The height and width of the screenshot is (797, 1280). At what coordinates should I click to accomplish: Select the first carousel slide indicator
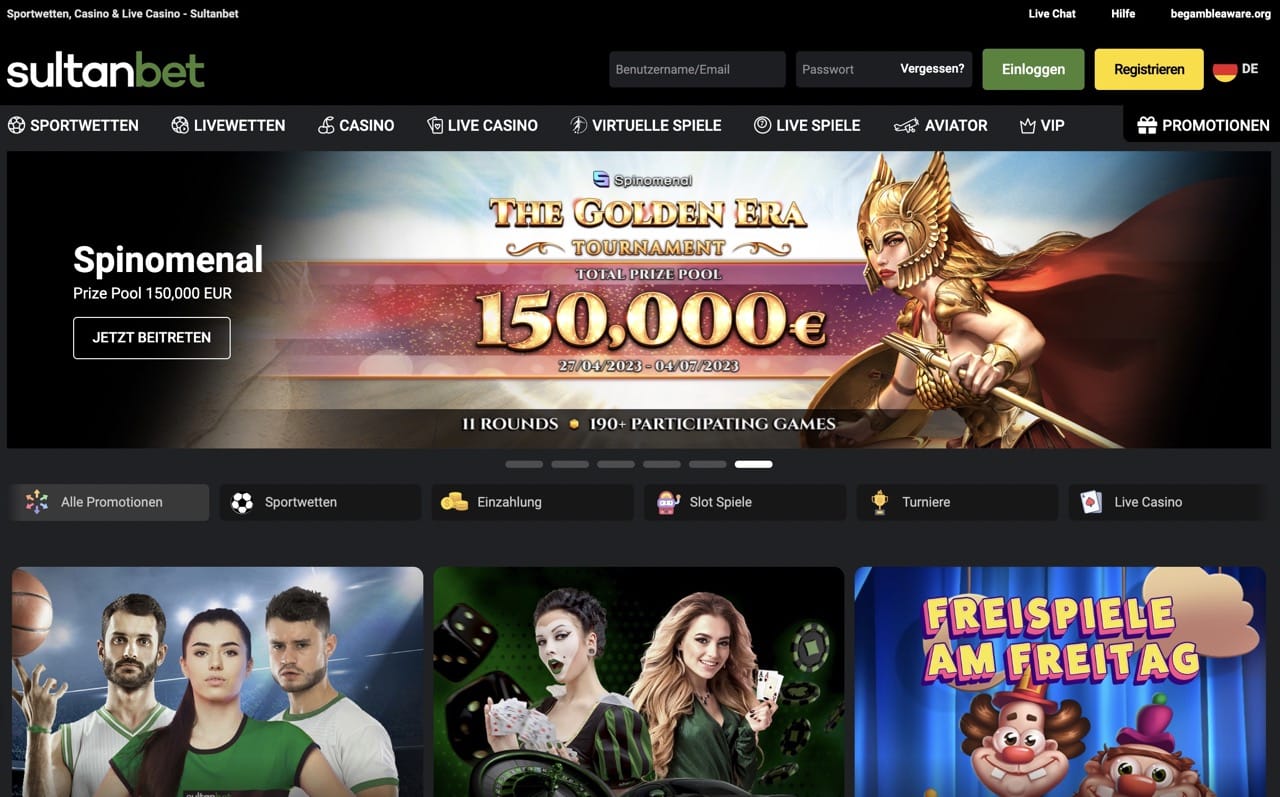coord(524,464)
